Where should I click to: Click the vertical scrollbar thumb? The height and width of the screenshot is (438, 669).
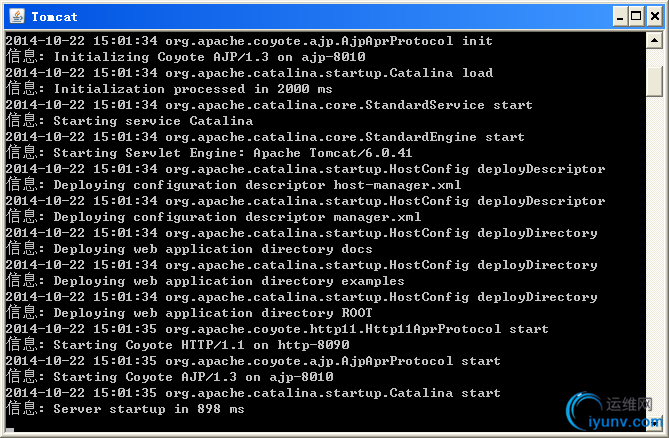(654, 81)
